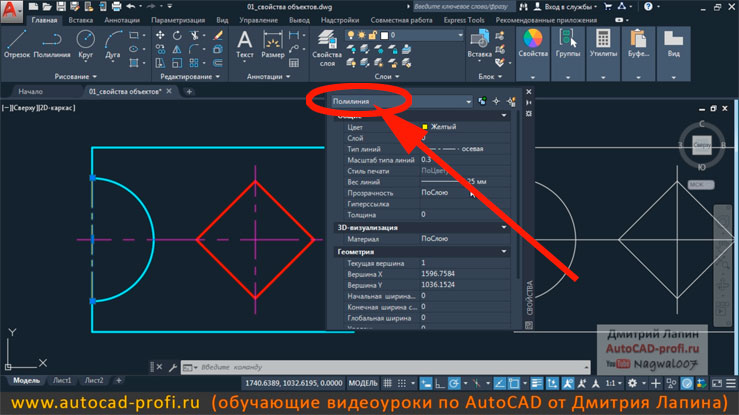Image resolution: width=739 pixels, height=415 pixels.
Task: Open the object type dropdown showing Полилиния
Action: pos(401,101)
